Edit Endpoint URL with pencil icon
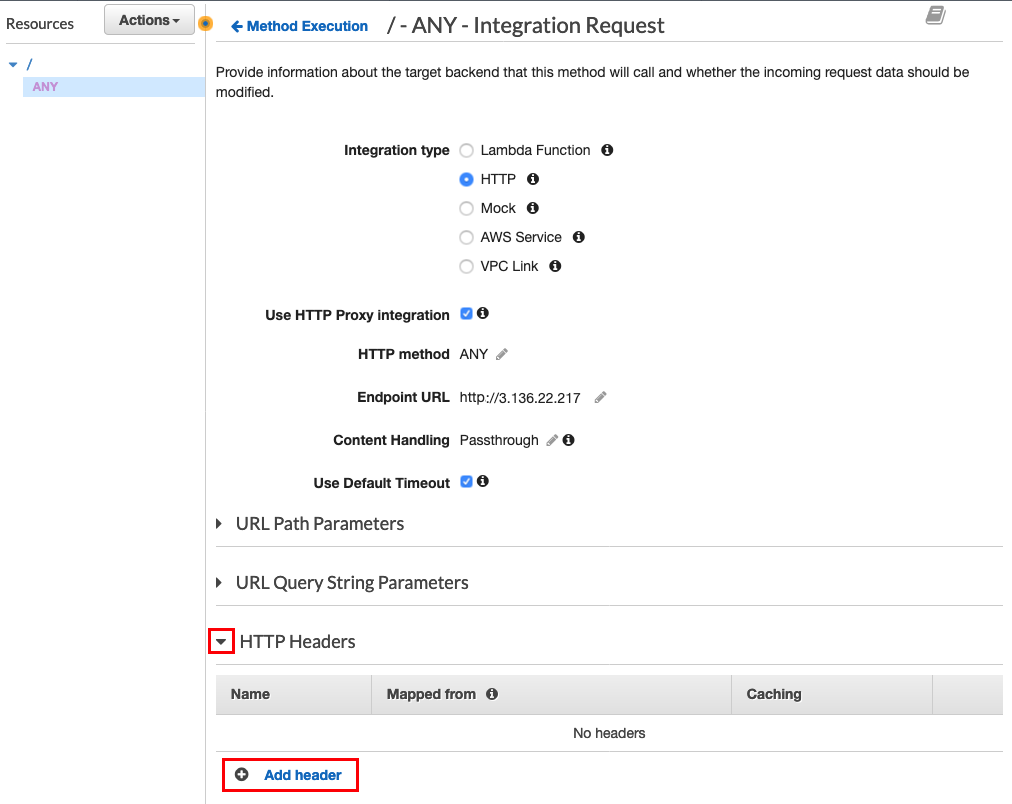This screenshot has height=804, width=1012. [x=600, y=397]
